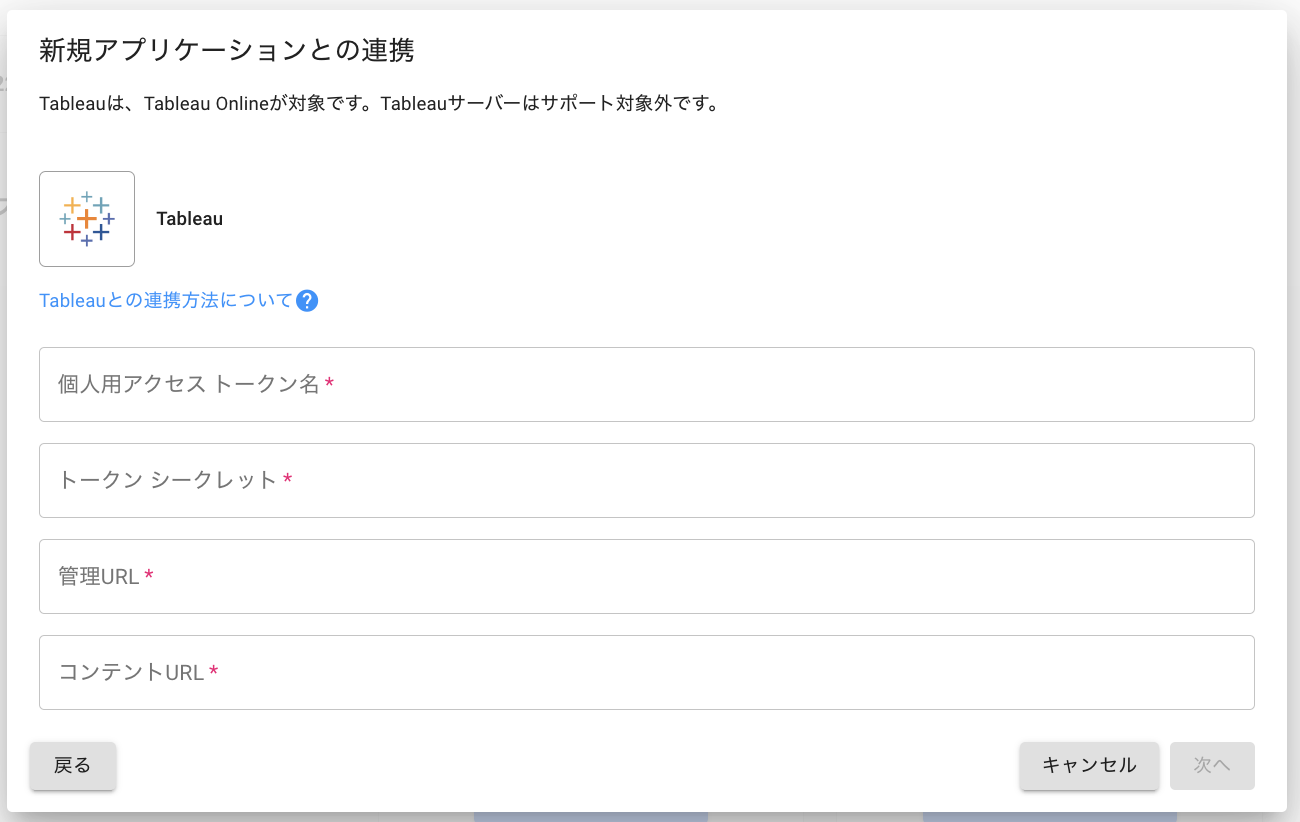Click the required asterisk after トークン シークレット

[x=288, y=481]
